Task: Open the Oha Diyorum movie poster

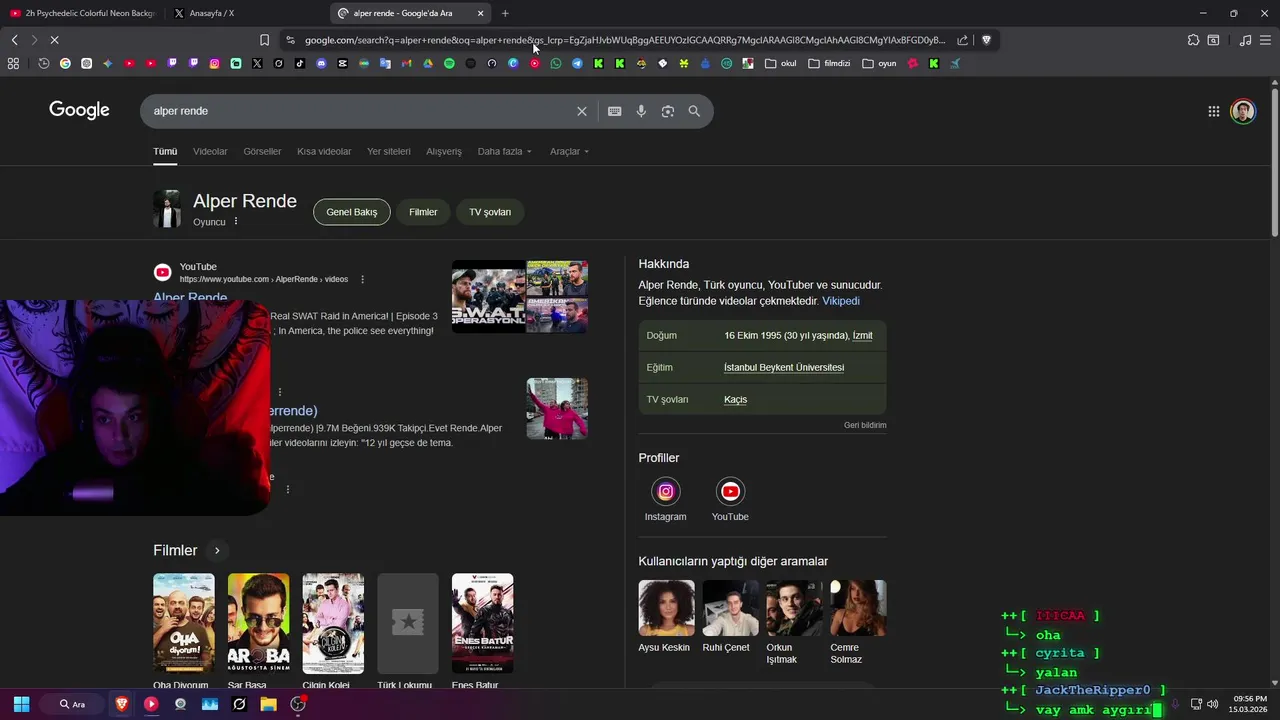Action: tap(183, 623)
